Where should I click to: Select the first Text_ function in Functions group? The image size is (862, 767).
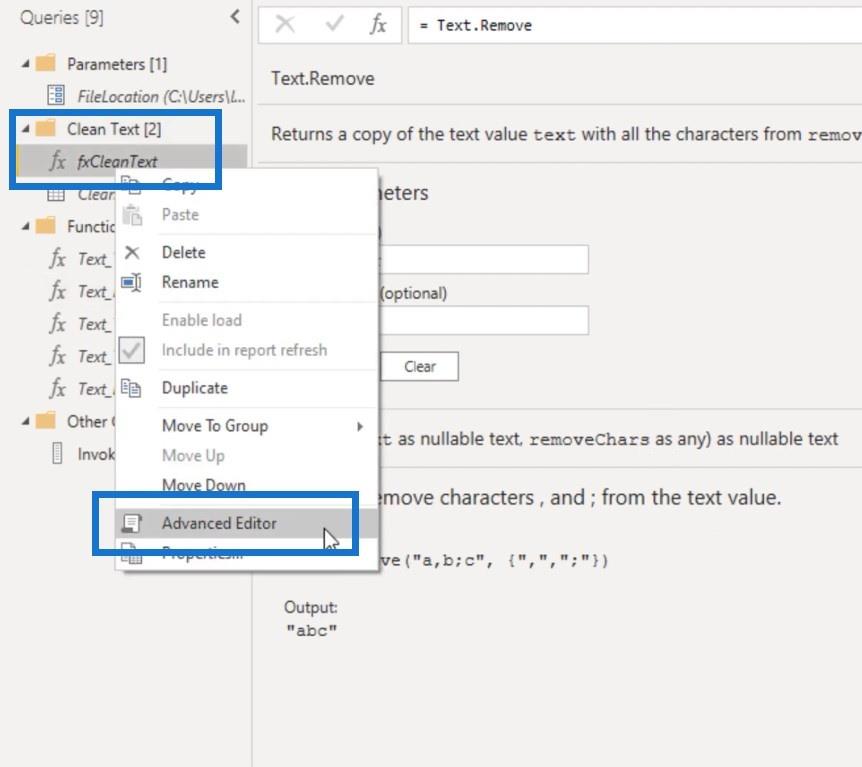[94, 259]
